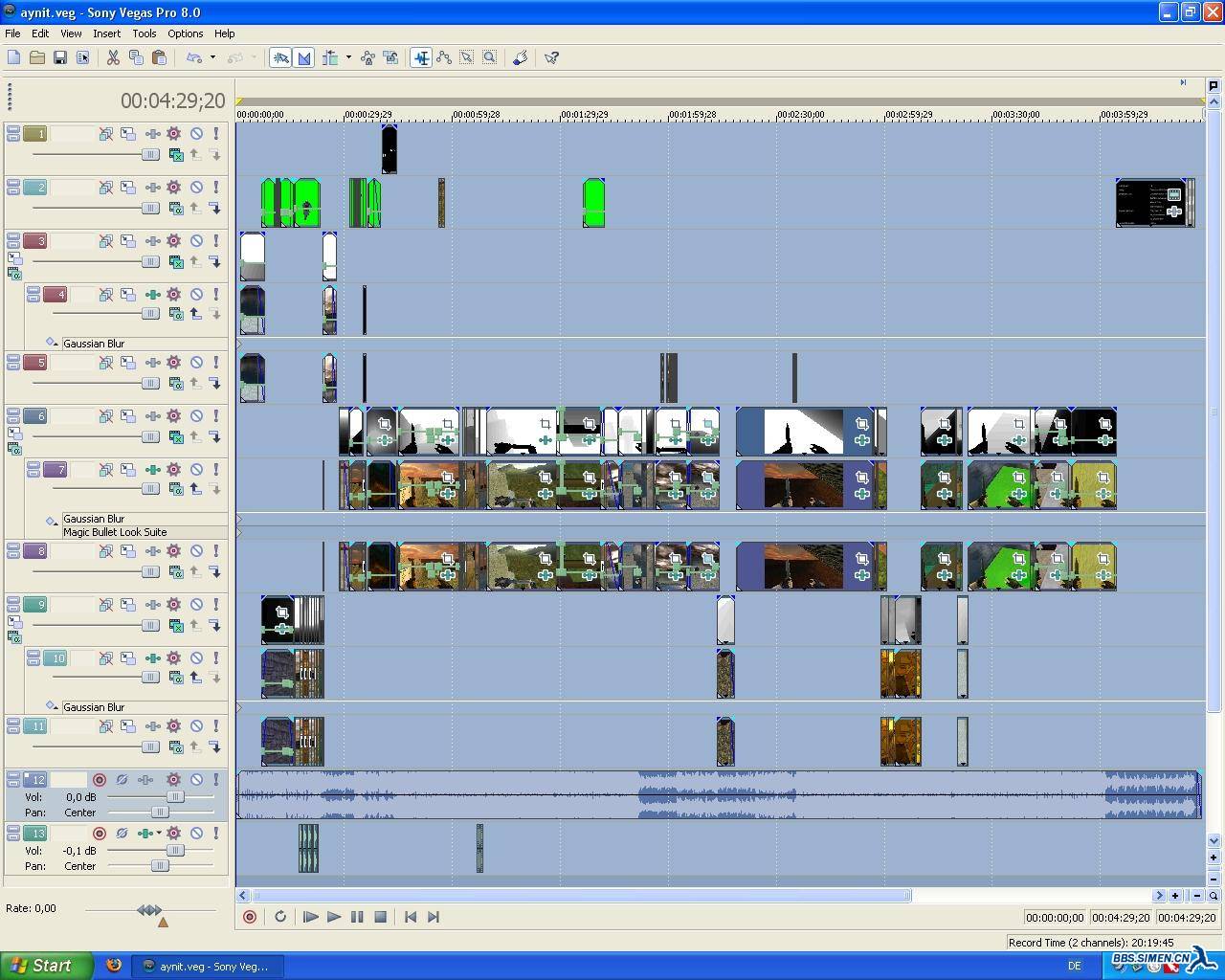This screenshot has height=980, width=1225.
Task: Click the timeline horizontal scrollbar thumb
Action: point(581,896)
